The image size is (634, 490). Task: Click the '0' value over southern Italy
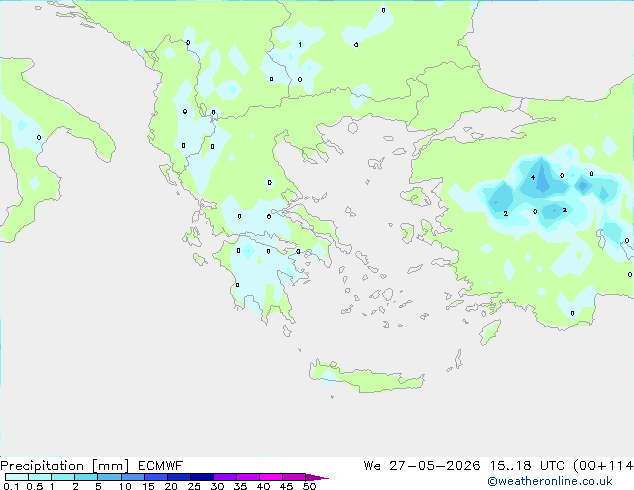[39, 137]
